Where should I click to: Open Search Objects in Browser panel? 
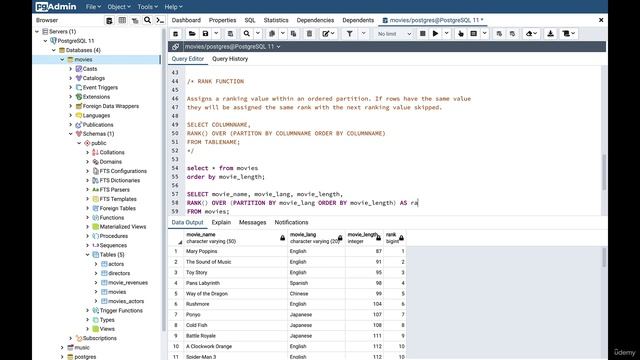tap(147, 20)
